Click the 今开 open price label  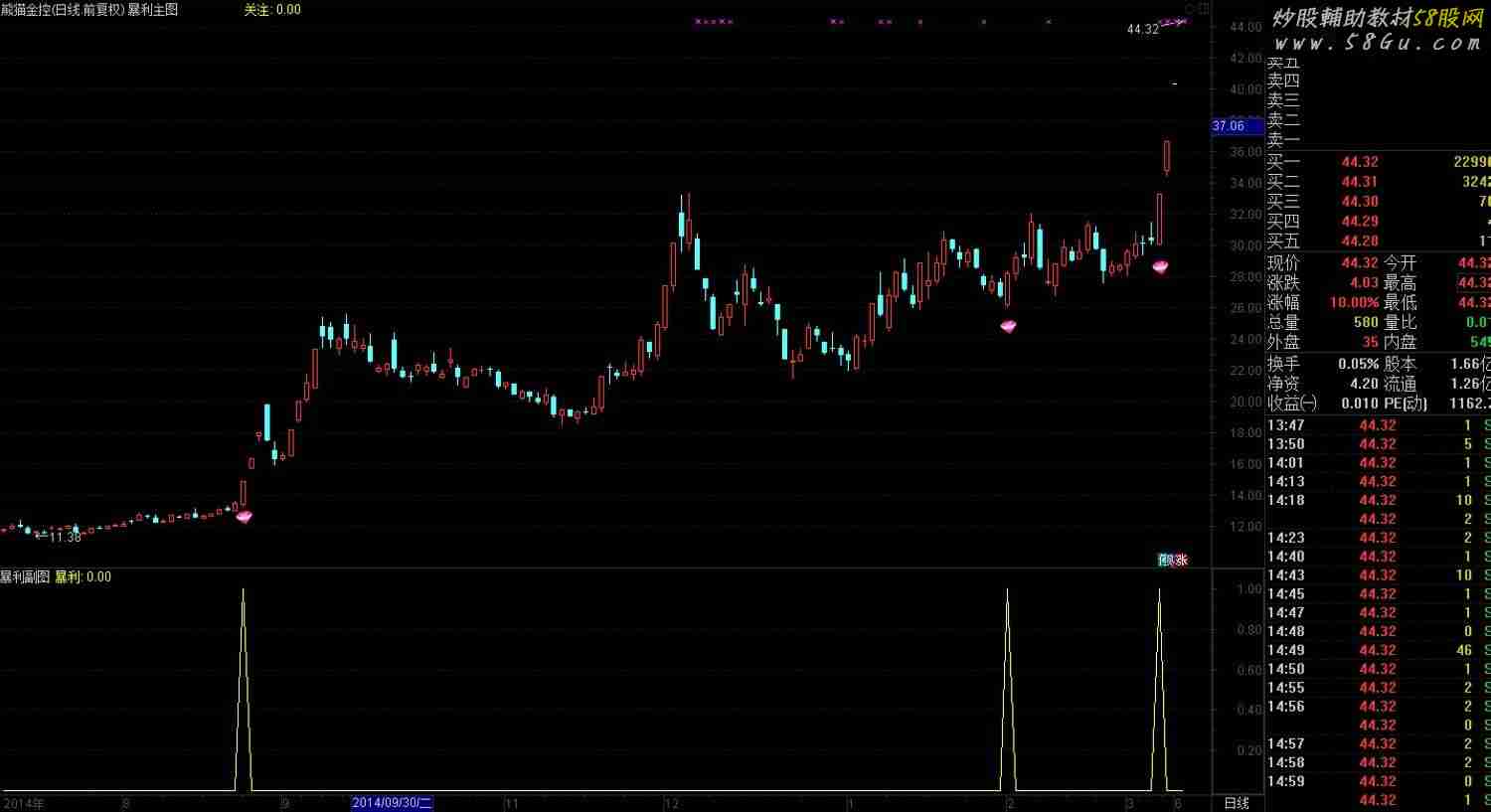point(1400,263)
